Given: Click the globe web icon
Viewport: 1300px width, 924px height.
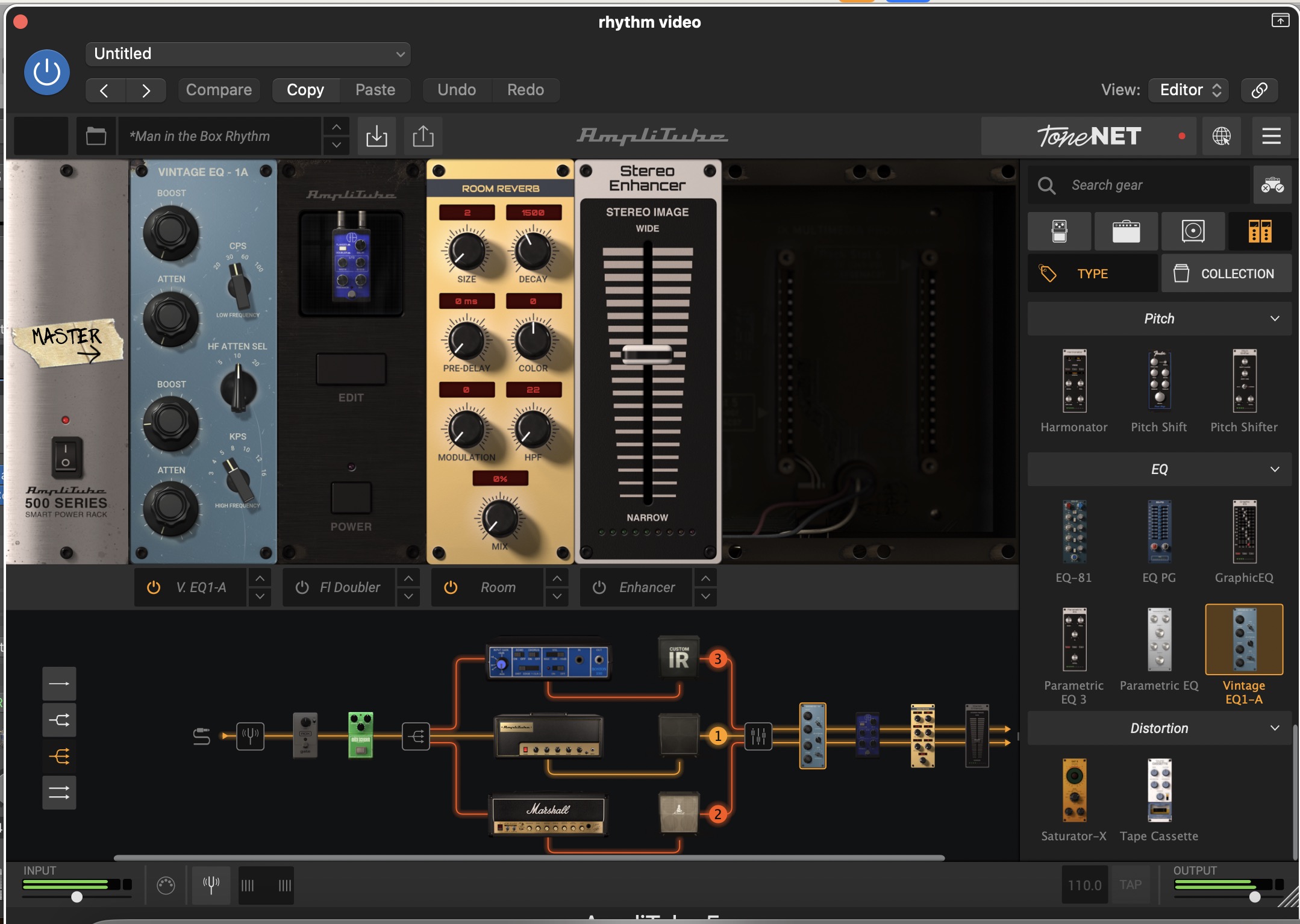Looking at the screenshot, I should pos(1222,136).
